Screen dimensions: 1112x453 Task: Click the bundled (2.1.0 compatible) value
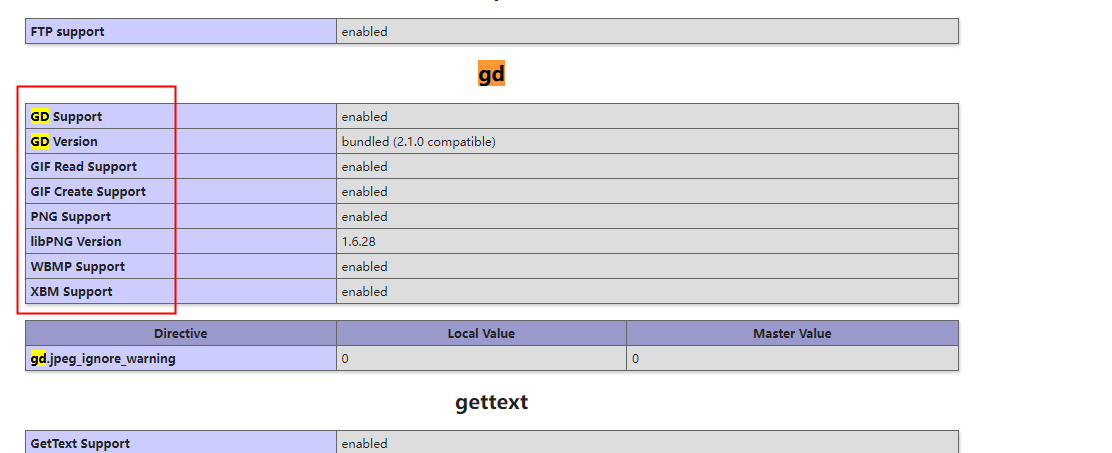(x=418, y=142)
